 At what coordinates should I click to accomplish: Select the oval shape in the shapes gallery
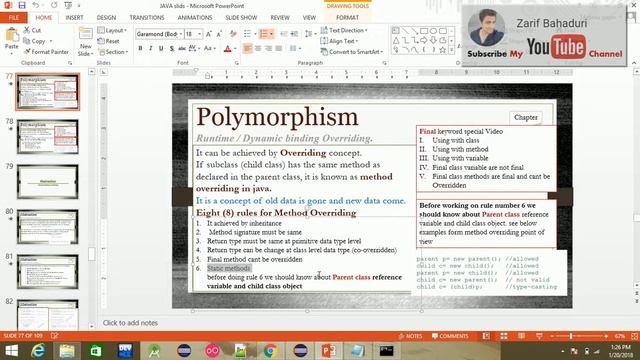pos(433,31)
